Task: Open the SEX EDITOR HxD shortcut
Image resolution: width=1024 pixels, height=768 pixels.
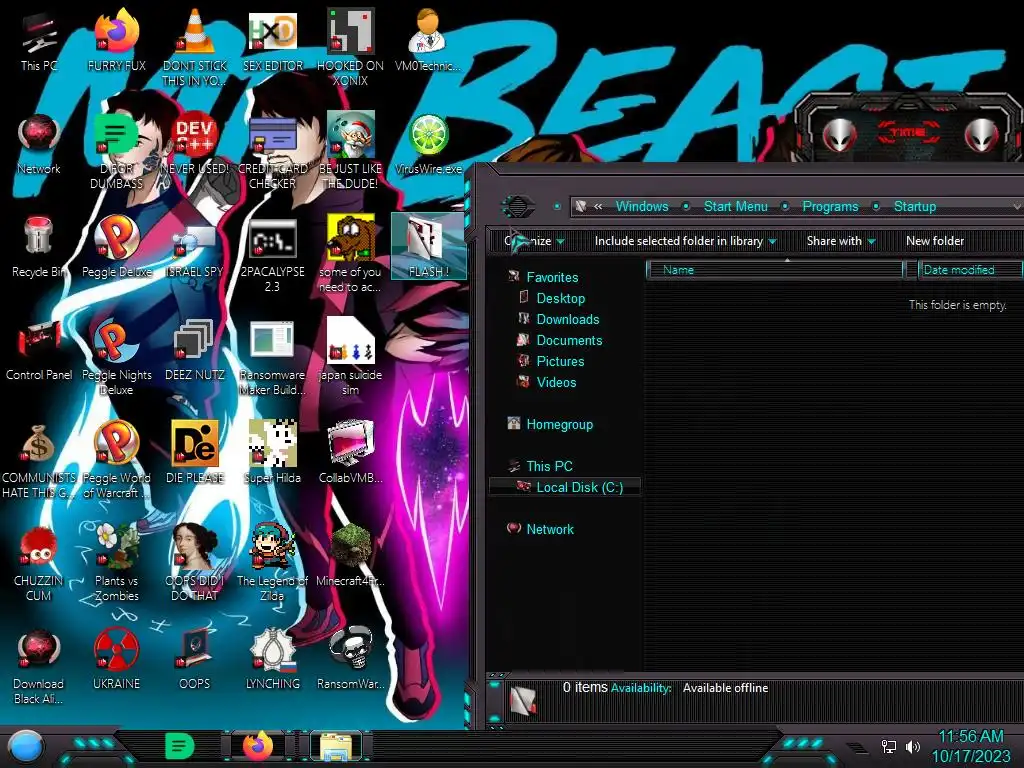Action: pos(273,40)
